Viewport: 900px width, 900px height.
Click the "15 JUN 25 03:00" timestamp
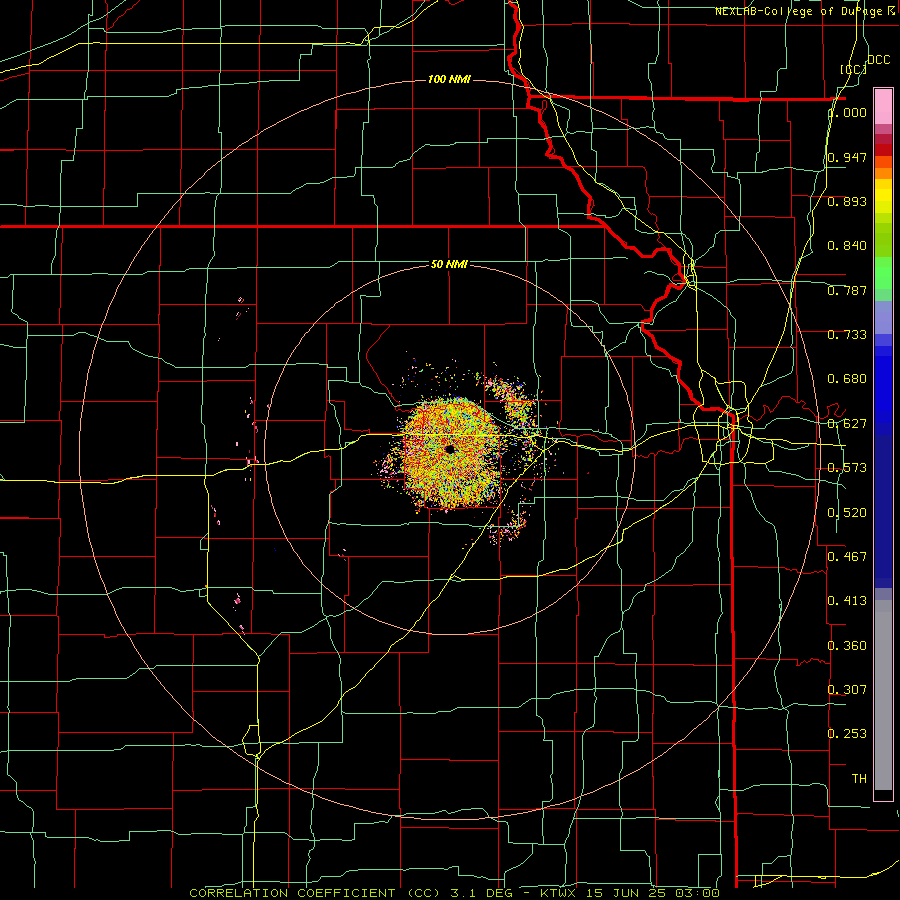pos(653,893)
